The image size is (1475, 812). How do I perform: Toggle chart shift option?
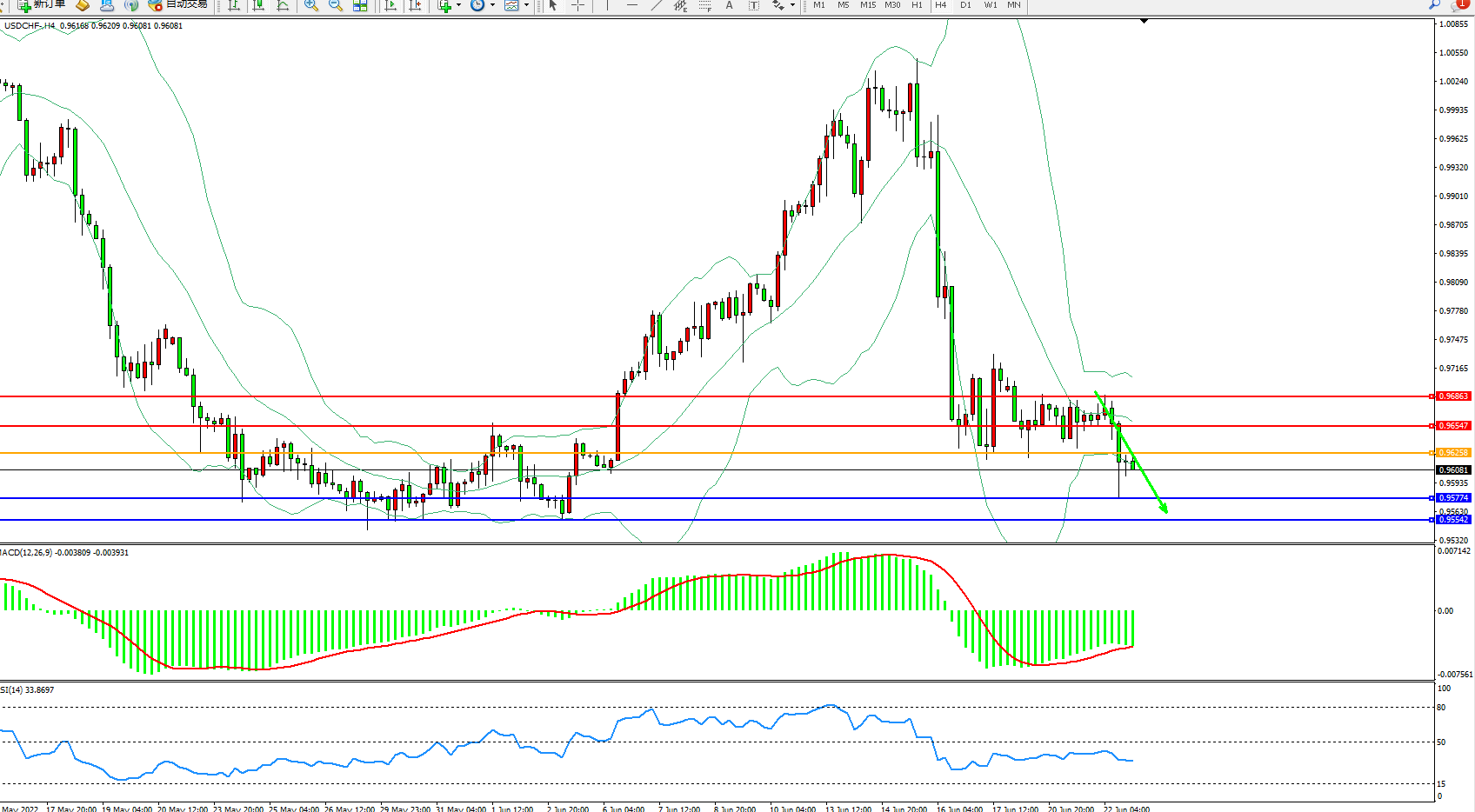point(415,5)
